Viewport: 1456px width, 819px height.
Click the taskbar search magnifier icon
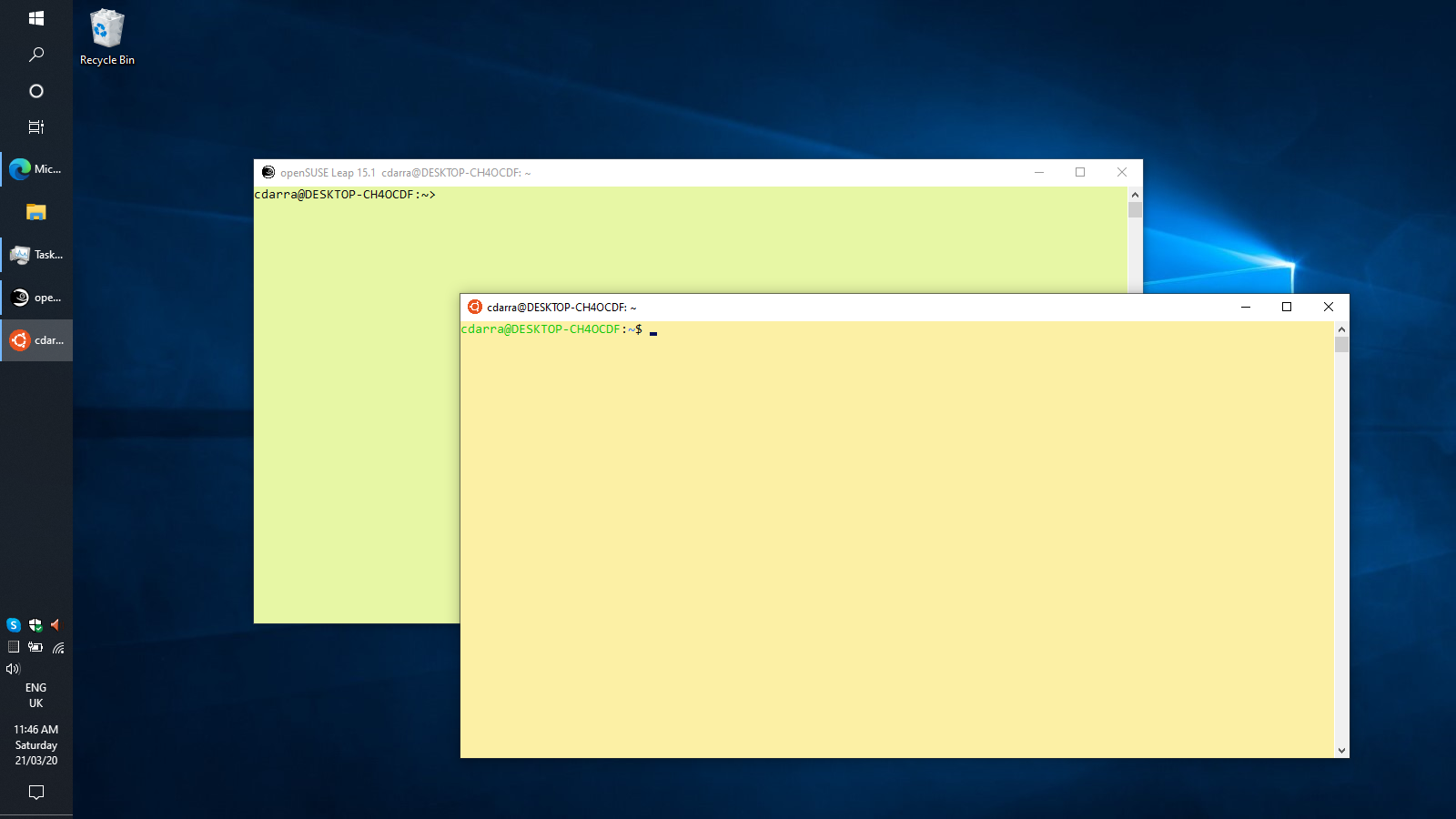(36, 55)
